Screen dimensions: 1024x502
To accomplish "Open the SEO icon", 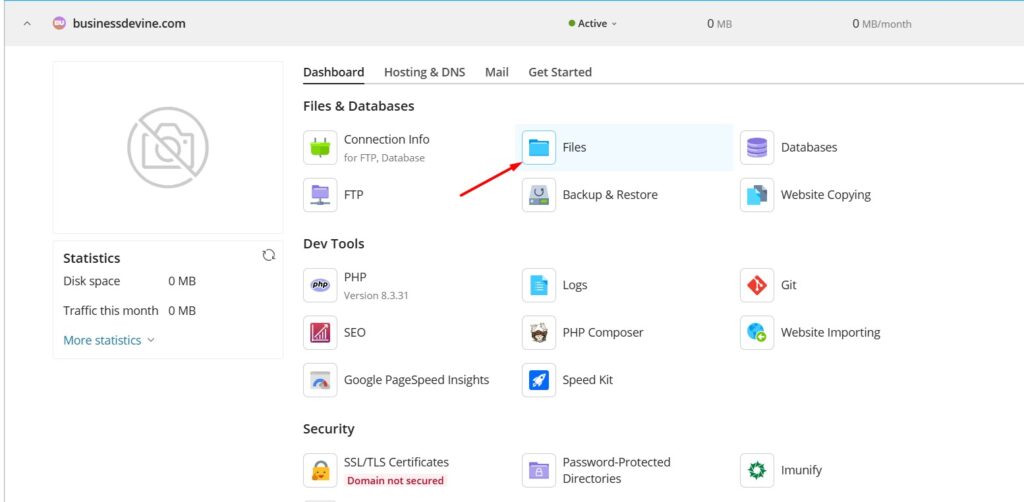I will click(320, 333).
